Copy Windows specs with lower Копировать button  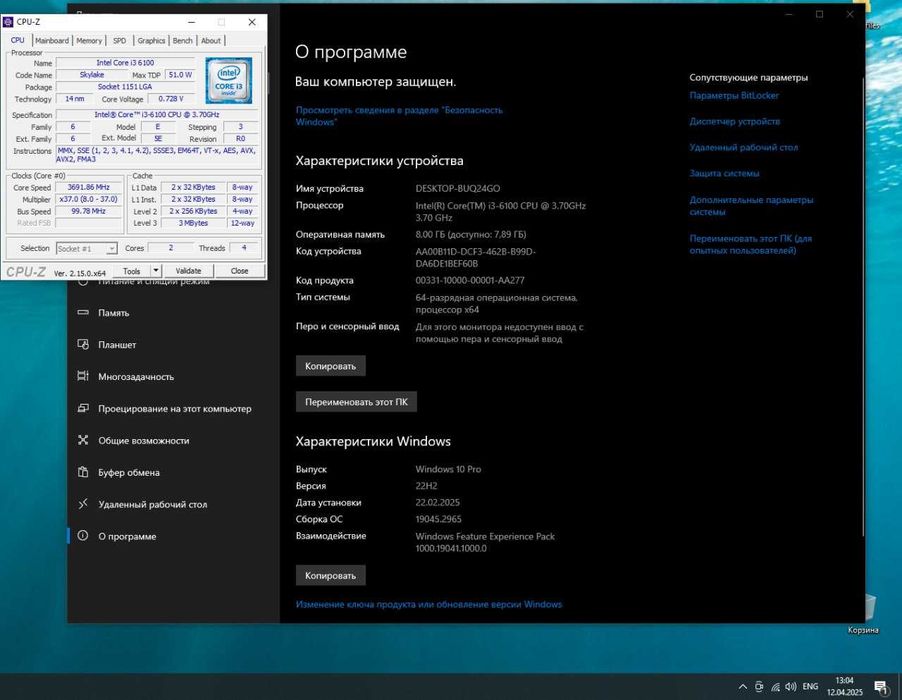pyautogui.click(x=331, y=575)
